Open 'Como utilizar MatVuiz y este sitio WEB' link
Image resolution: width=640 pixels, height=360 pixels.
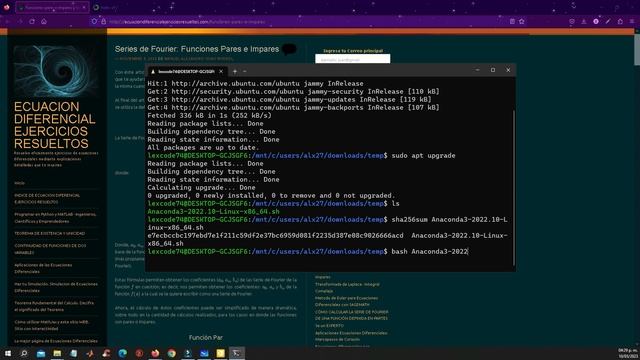[52, 325]
